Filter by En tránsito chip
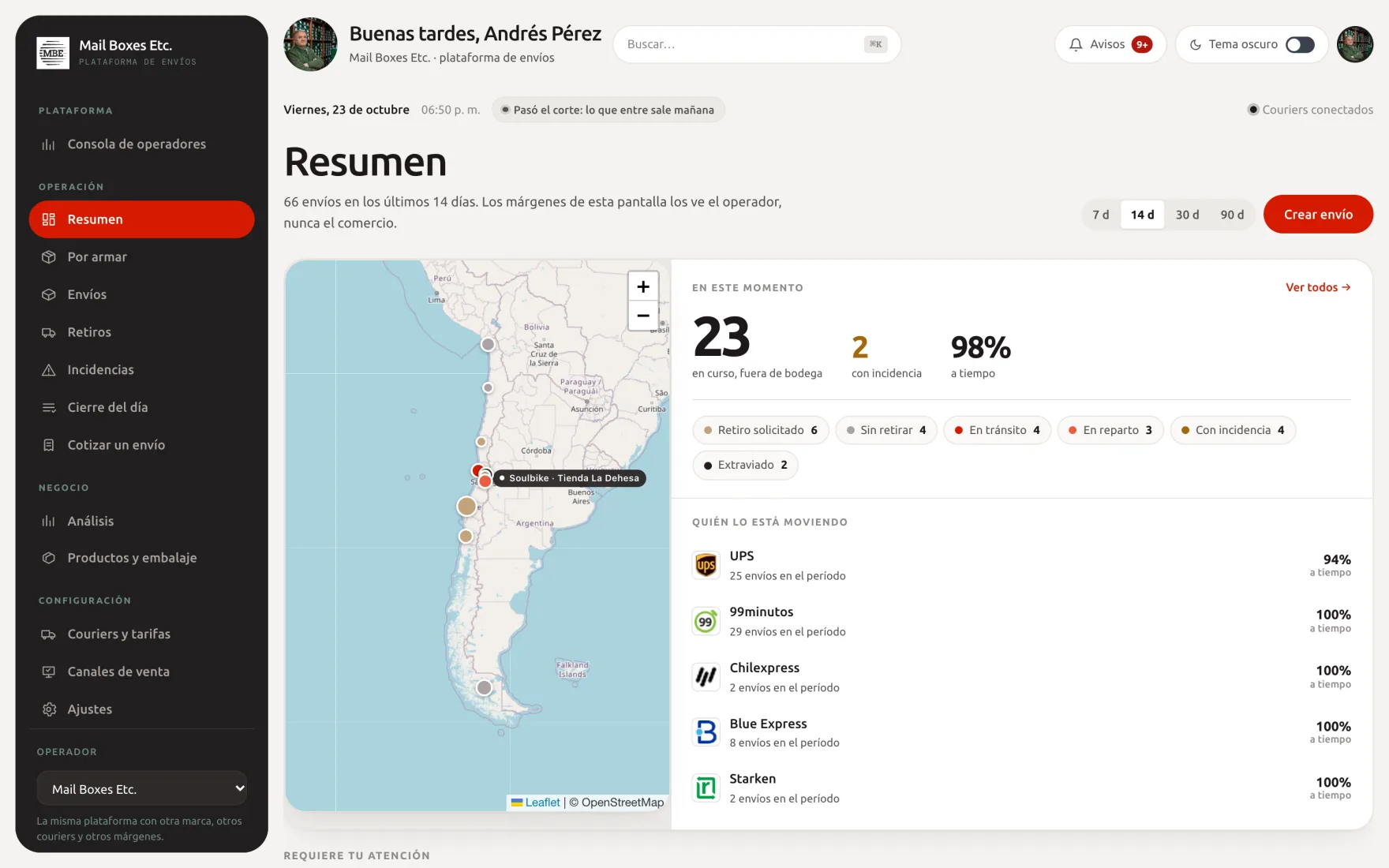This screenshot has height=868, width=1389. 998,430
